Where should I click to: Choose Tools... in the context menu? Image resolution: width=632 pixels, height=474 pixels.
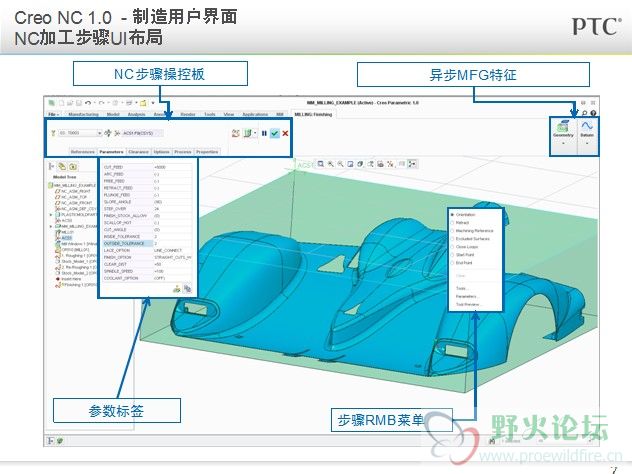[x=462, y=288]
